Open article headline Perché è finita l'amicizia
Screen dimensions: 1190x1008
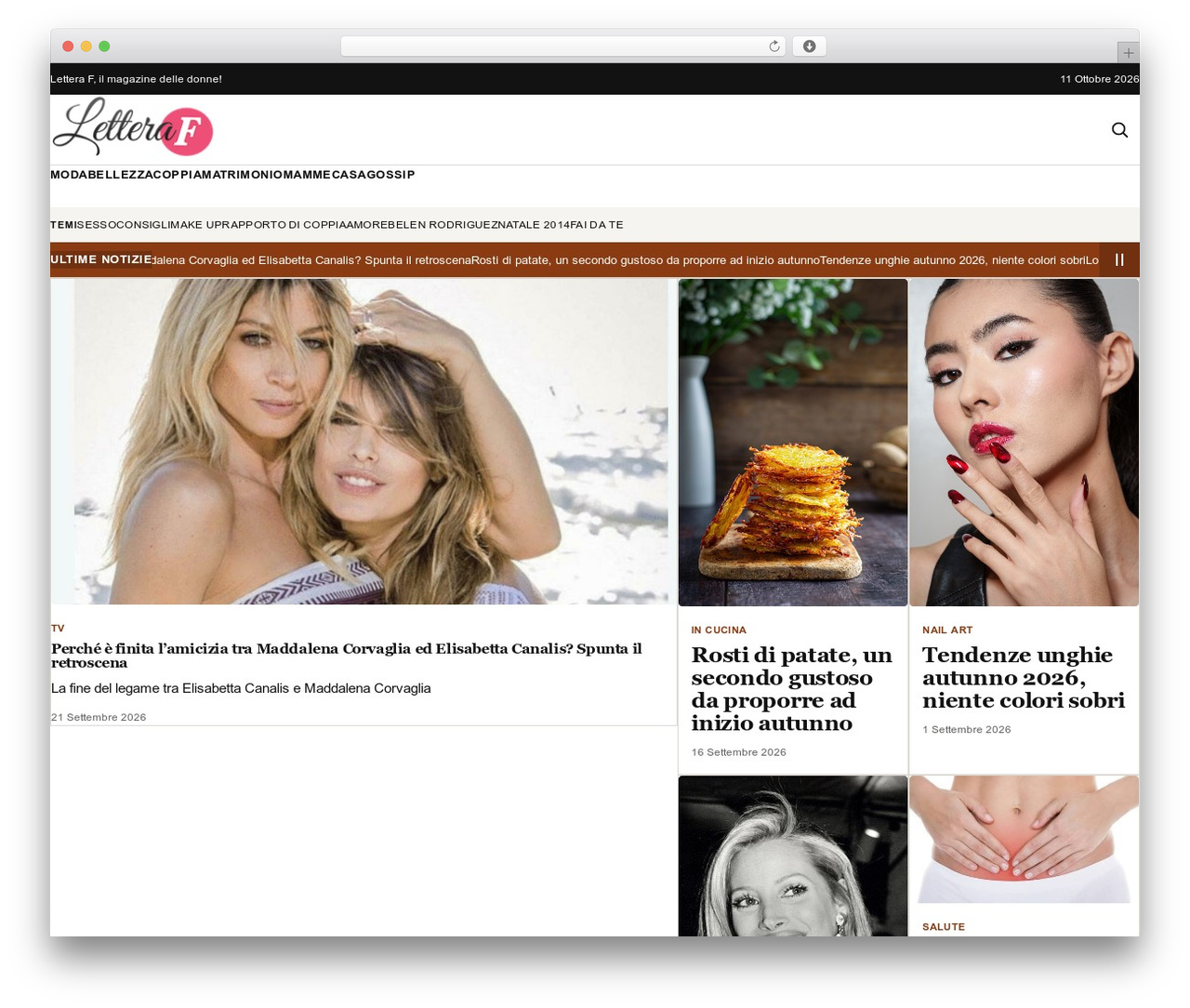click(x=347, y=656)
